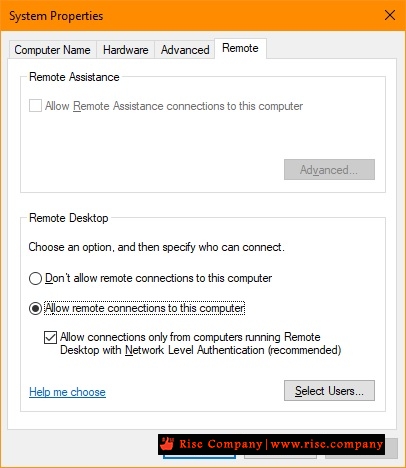Open the Help me choose link
Viewport: 406px width, 468px height.
67,392
